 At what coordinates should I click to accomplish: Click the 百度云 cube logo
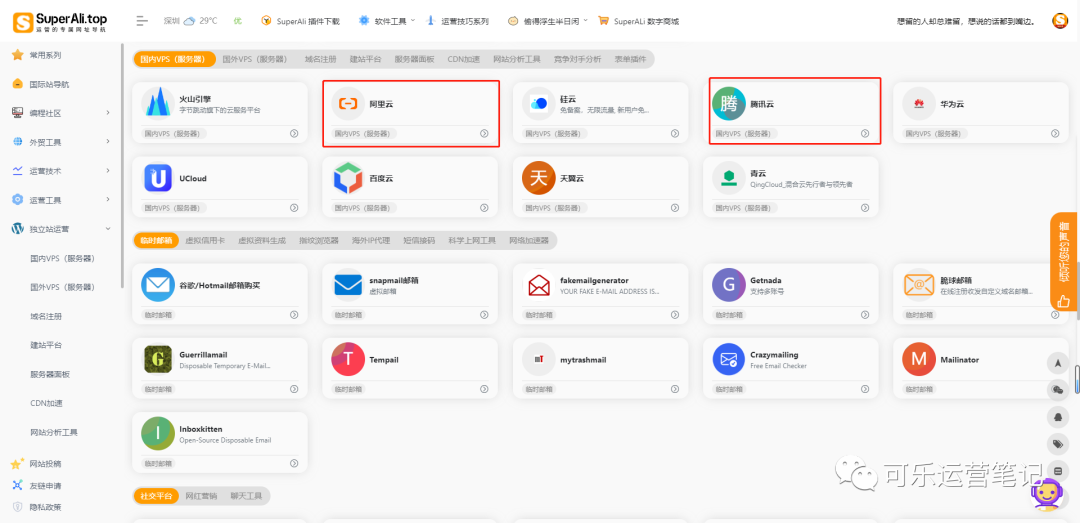click(x=349, y=178)
